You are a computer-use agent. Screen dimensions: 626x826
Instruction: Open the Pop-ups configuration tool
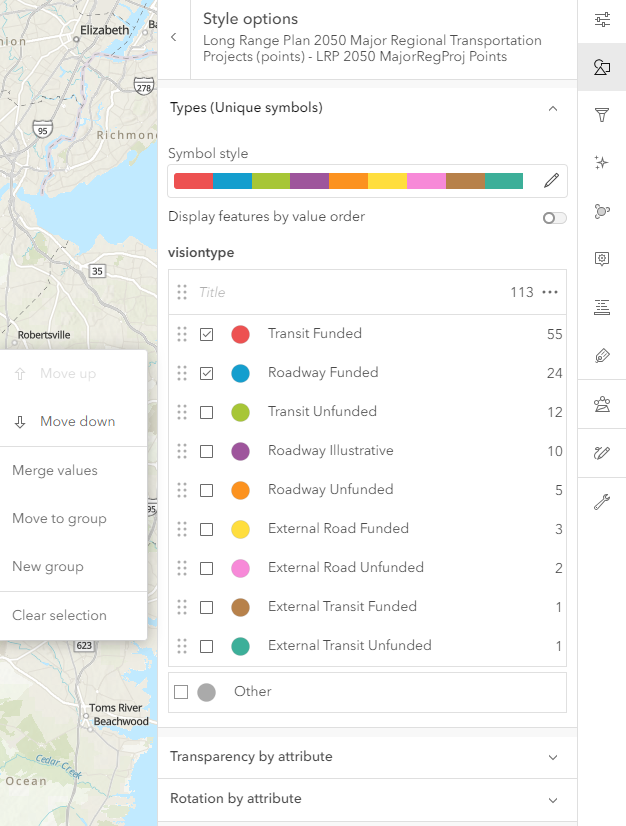[602, 259]
